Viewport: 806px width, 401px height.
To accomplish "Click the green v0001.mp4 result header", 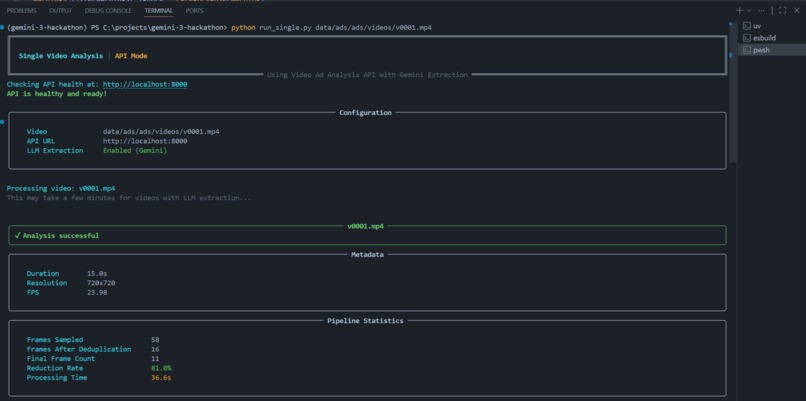I will (365, 226).
